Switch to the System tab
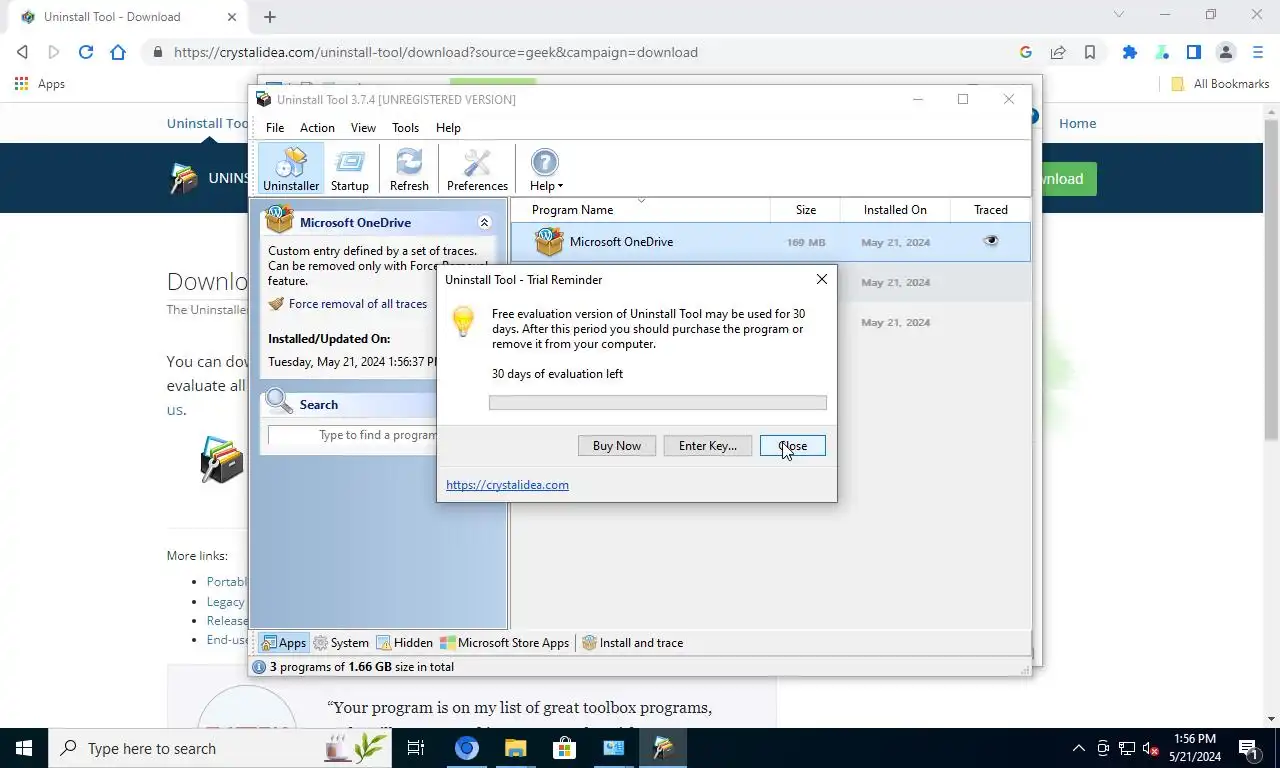The image size is (1280, 768). coord(341,643)
